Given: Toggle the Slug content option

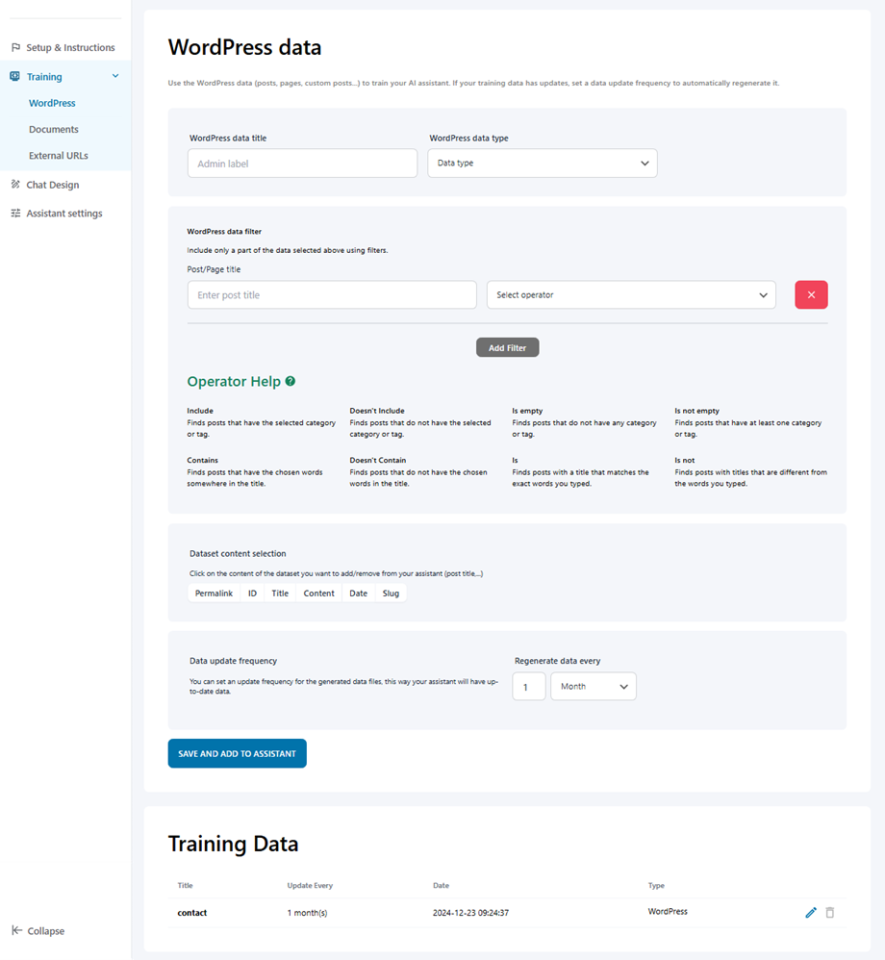Looking at the screenshot, I should tap(391, 593).
